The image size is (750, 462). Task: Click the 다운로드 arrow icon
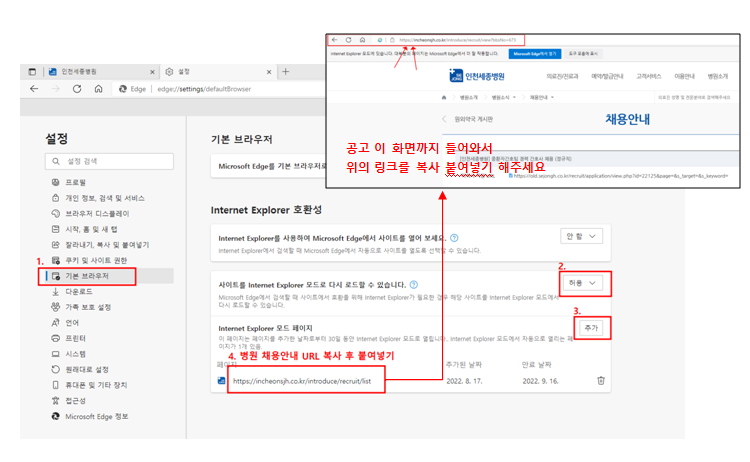pos(55,291)
